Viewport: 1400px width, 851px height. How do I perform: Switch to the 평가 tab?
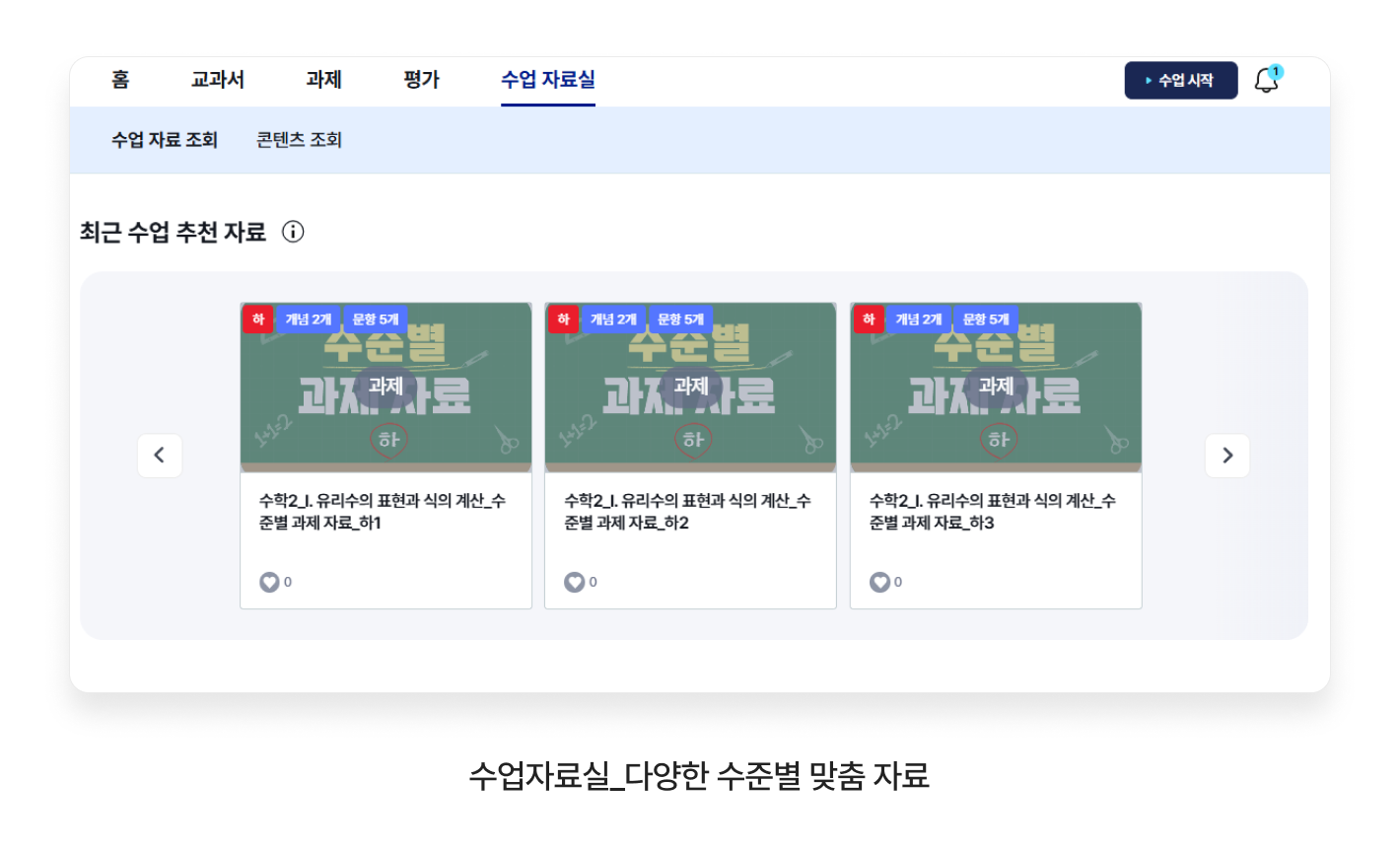point(421,80)
